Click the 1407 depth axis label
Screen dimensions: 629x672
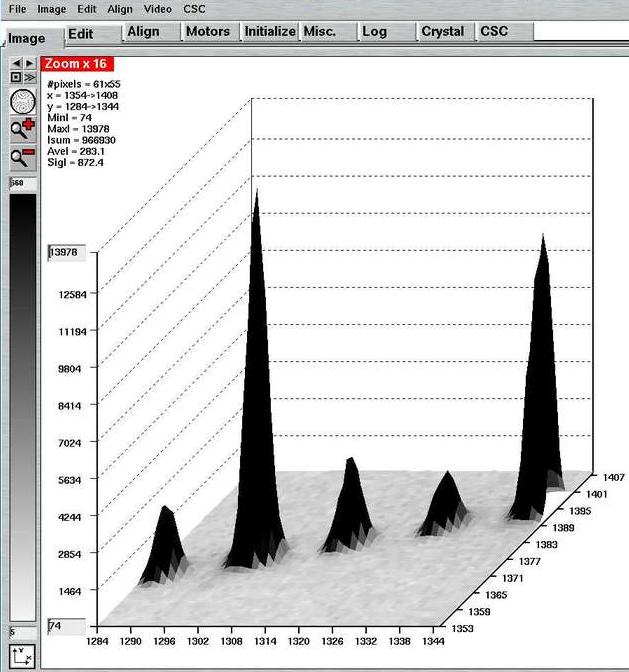(614, 477)
